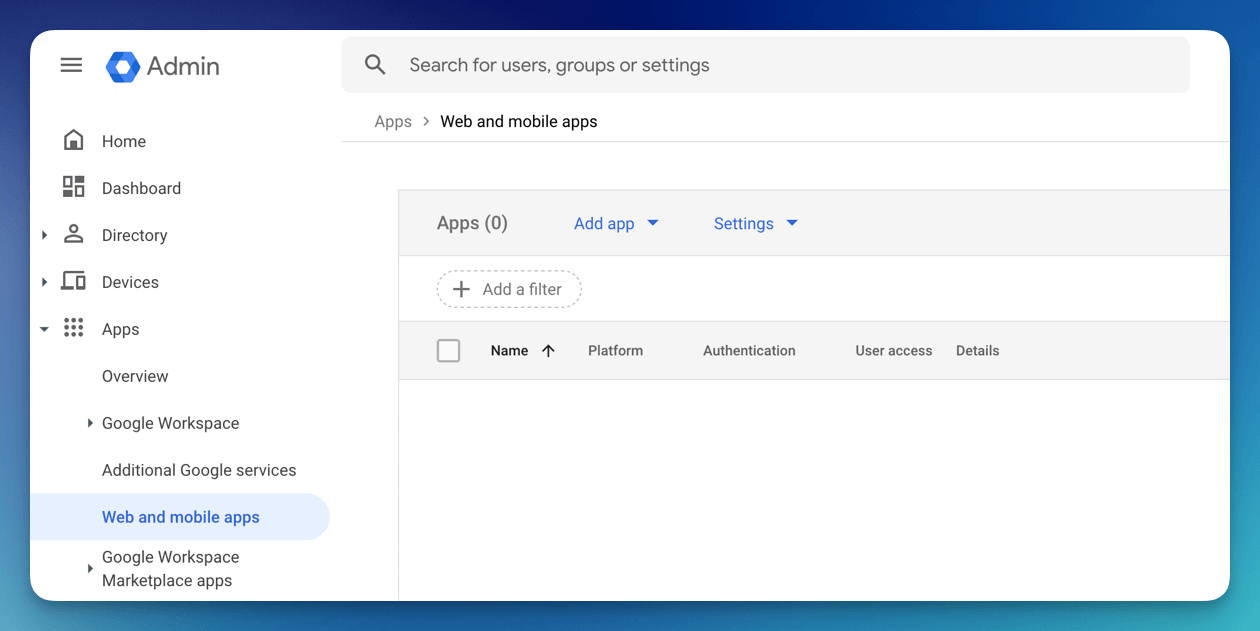Select Web and mobile apps item
Viewport: 1260px width, 631px height.
click(x=180, y=517)
